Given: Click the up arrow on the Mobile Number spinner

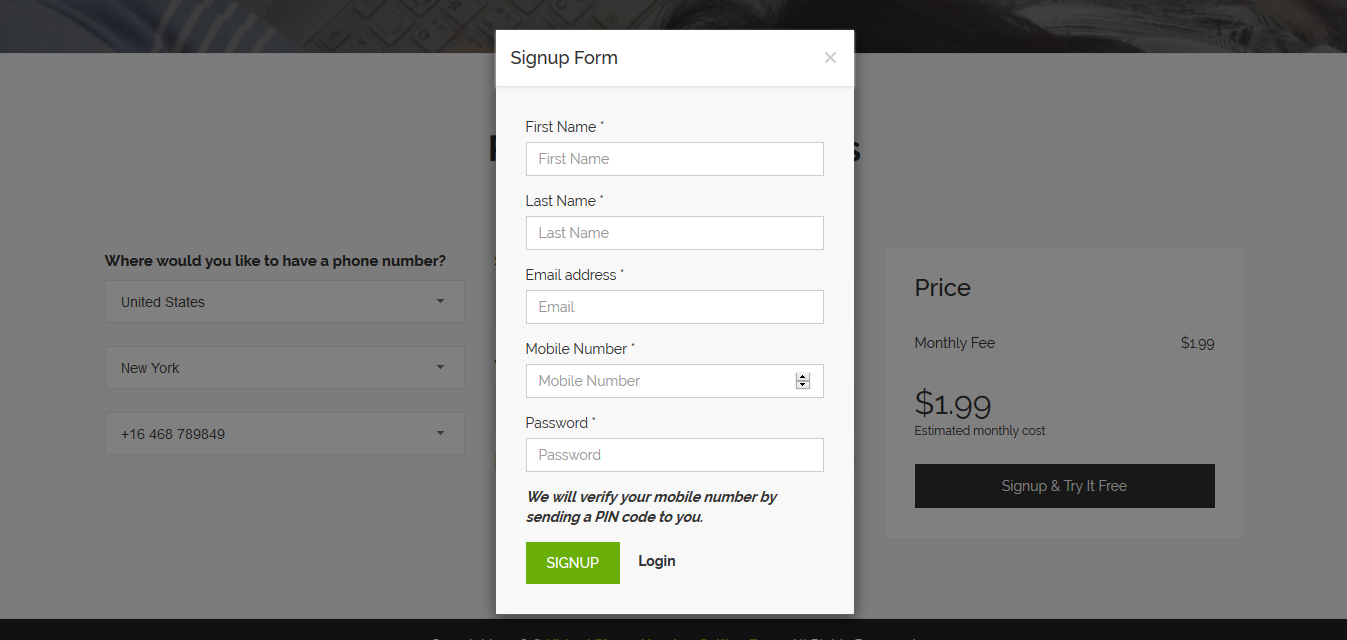Looking at the screenshot, I should 803,376.
